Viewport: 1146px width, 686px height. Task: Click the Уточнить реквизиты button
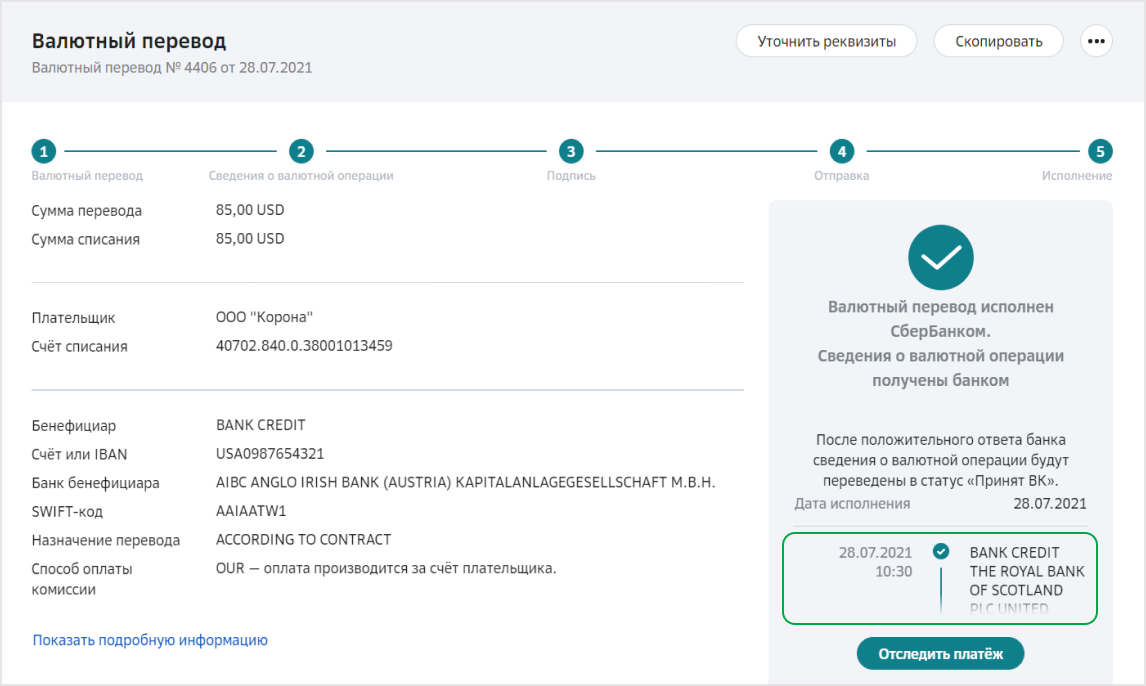[826, 41]
